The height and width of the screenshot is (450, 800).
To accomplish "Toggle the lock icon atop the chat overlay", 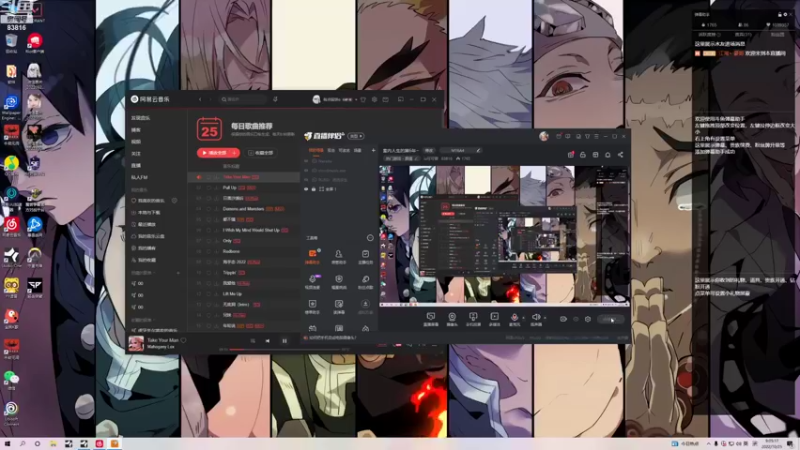I will click(779, 14).
